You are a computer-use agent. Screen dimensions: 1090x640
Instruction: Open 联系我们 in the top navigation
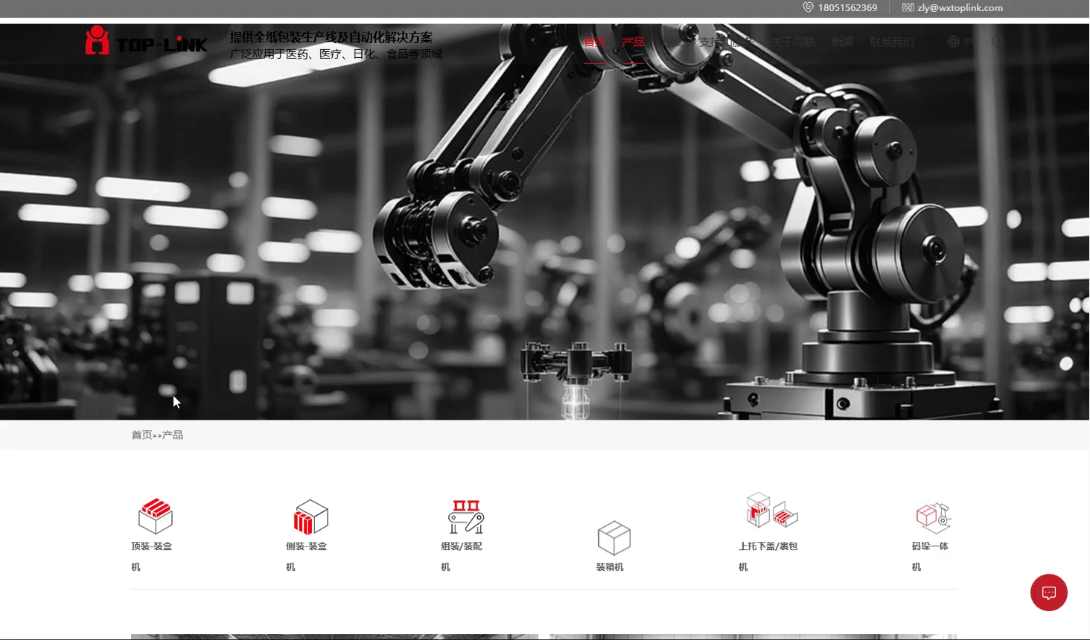click(x=891, y=42)
